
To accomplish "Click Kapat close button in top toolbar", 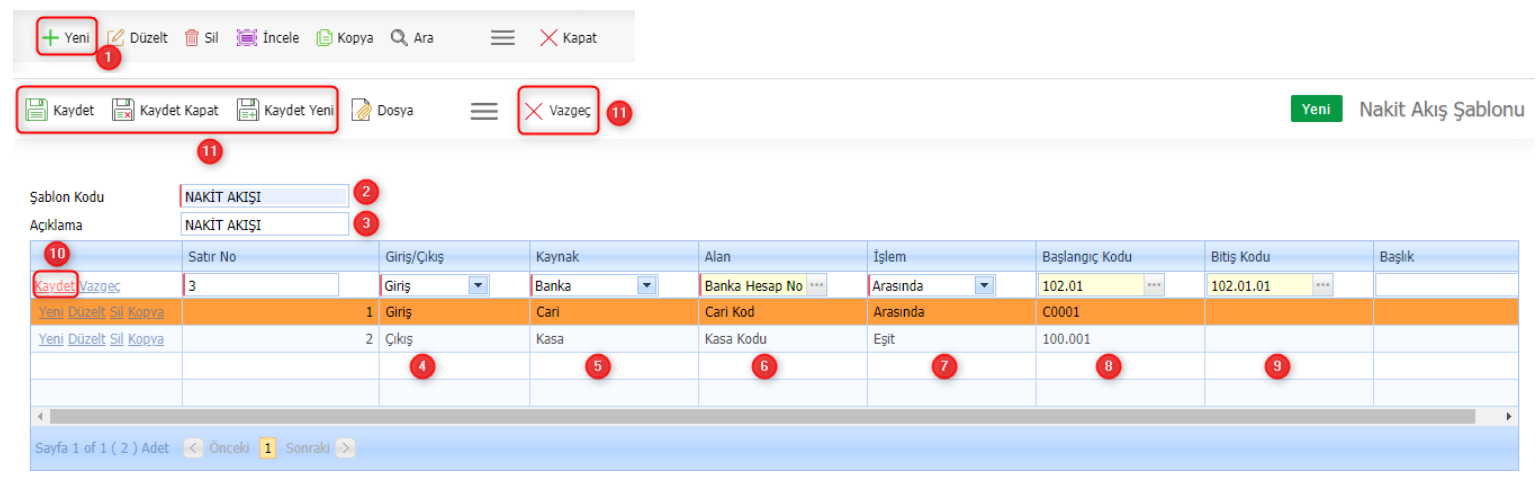I will pyautogui.click(x=568, y=38).
